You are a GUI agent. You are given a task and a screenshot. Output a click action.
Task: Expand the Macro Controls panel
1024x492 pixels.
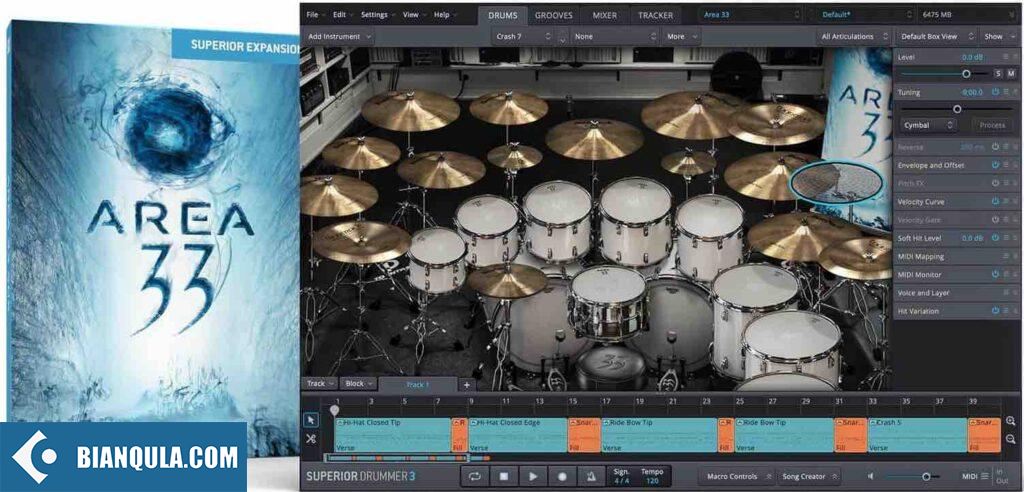[x=735, y=476]
